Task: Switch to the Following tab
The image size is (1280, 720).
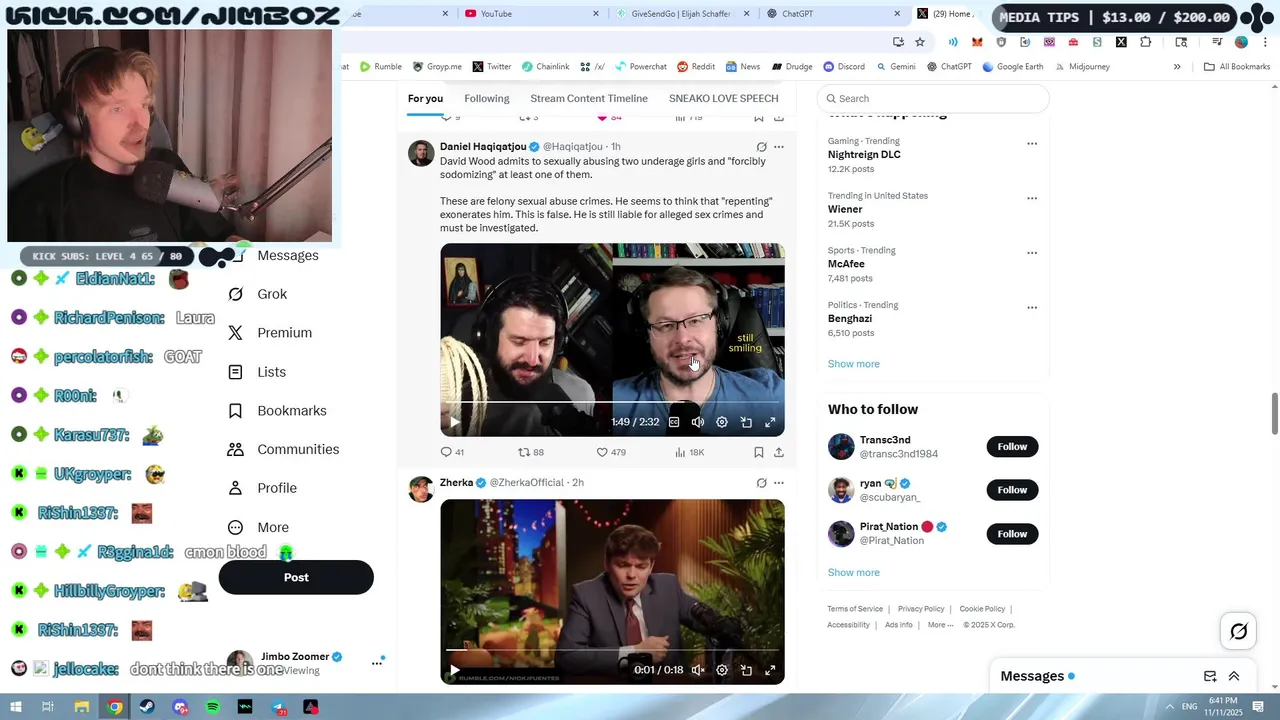Action: click(487, 98)
